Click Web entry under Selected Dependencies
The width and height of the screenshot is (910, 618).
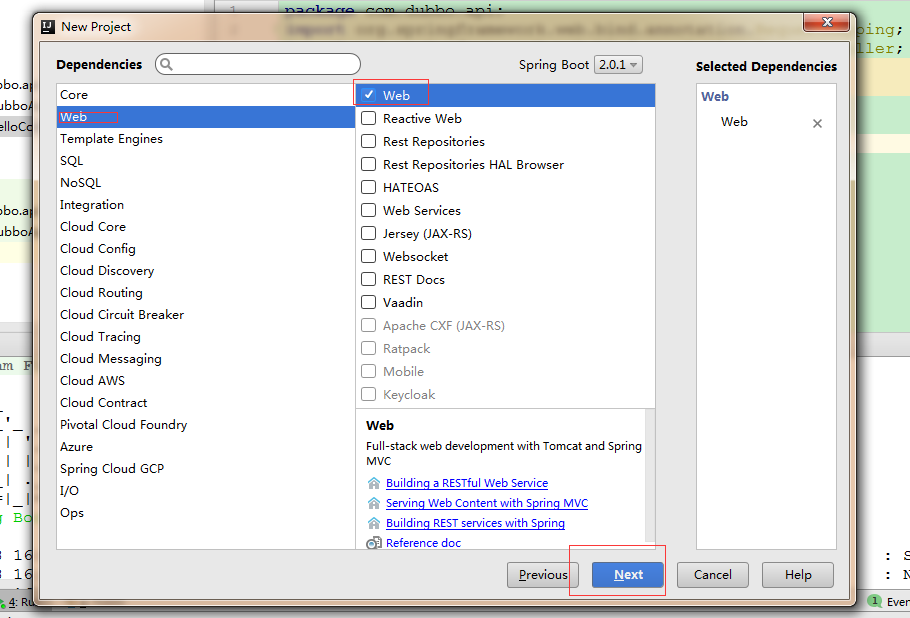click(734, 122)
